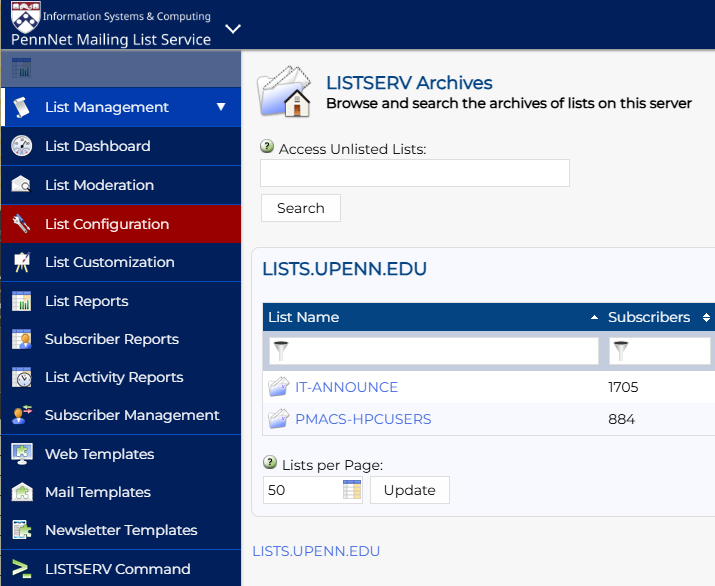This screenshot has width=715, height=586.
Task: Expand the header dropdown chevron
Action: coord(233,29)
